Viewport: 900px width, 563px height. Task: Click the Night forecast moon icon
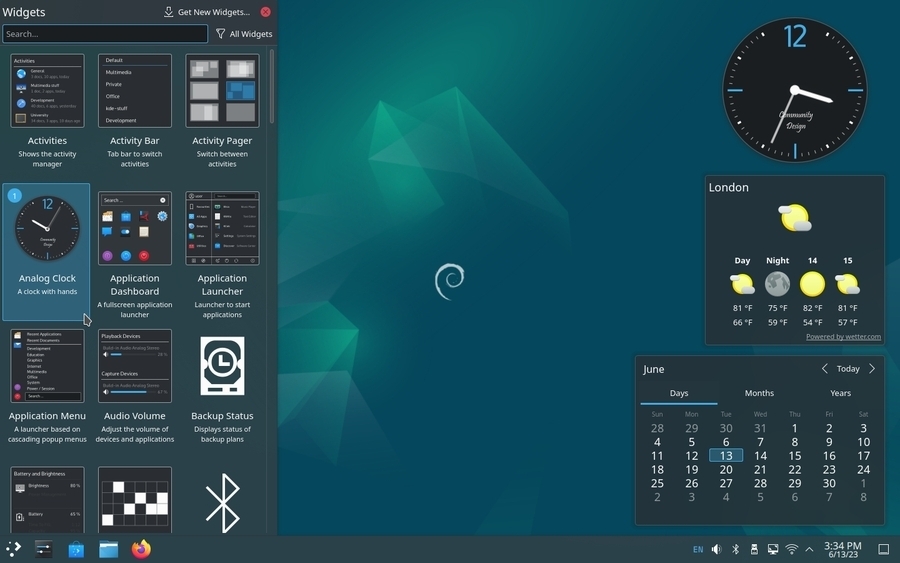pos(777,284)
